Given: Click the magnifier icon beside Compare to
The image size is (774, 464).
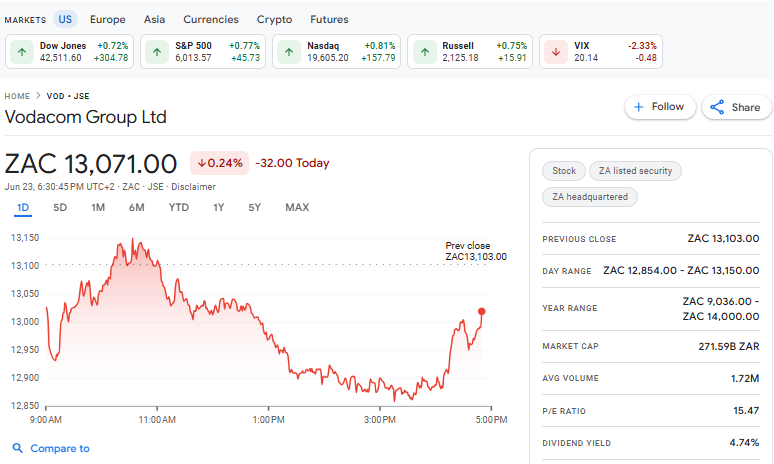Looking at the screenshot, I should click(17, 448).
